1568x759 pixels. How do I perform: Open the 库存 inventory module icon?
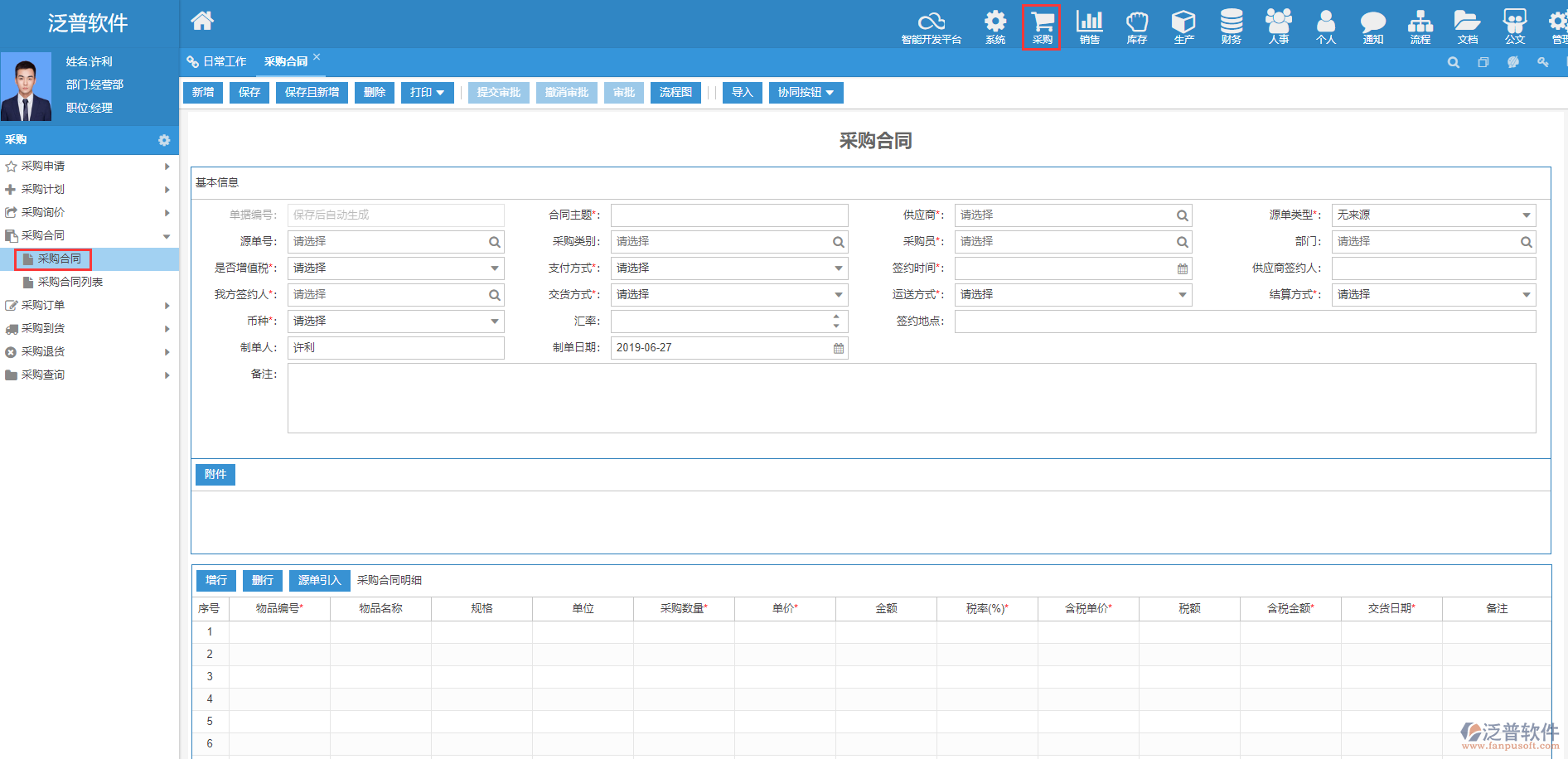pos(1136,27)
